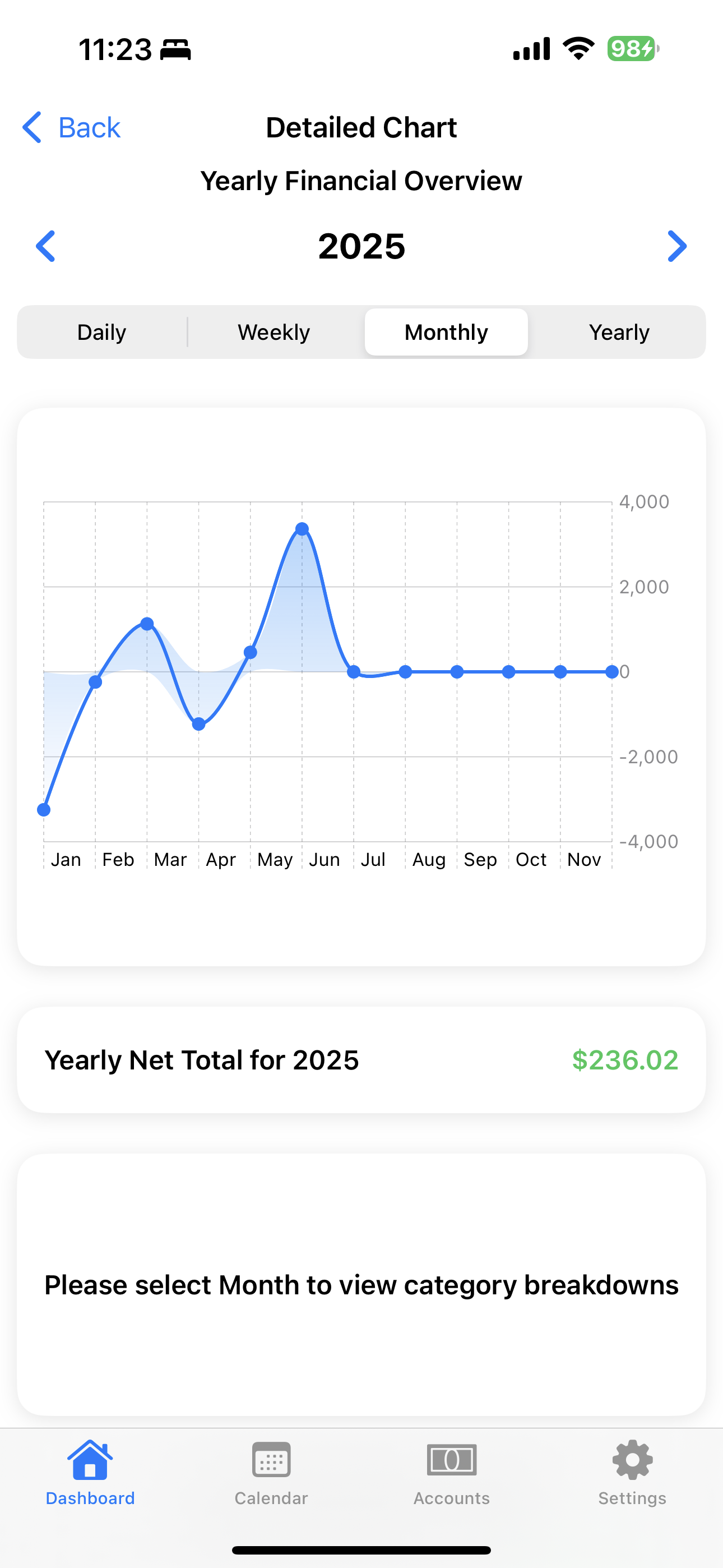Tap the Wi-Fi status icon

578,49
